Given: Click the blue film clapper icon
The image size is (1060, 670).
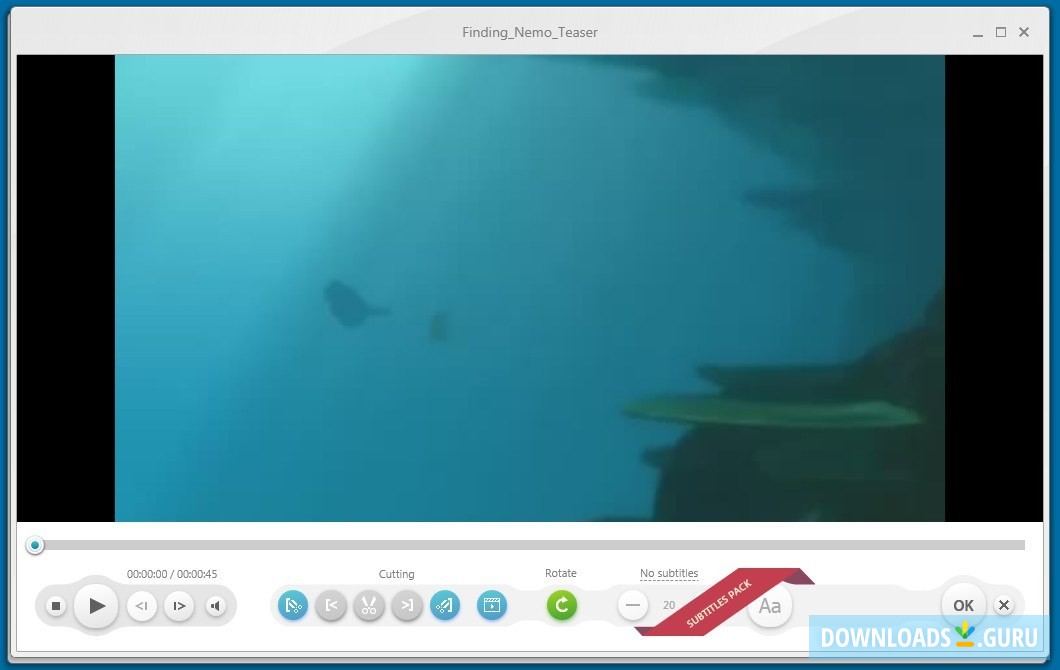Looking at the screenshot, I should click(492, 605).
